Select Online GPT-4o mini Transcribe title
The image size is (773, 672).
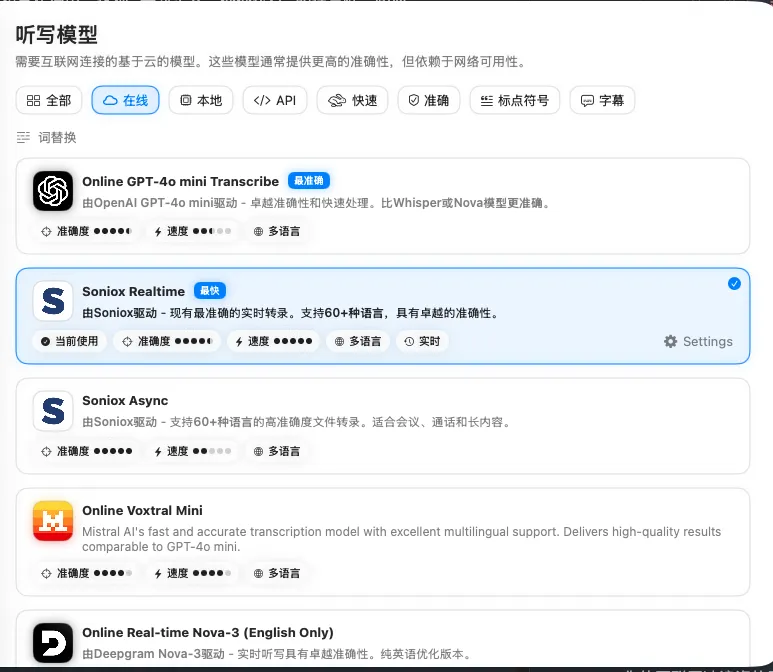click(x=180, y=181)
